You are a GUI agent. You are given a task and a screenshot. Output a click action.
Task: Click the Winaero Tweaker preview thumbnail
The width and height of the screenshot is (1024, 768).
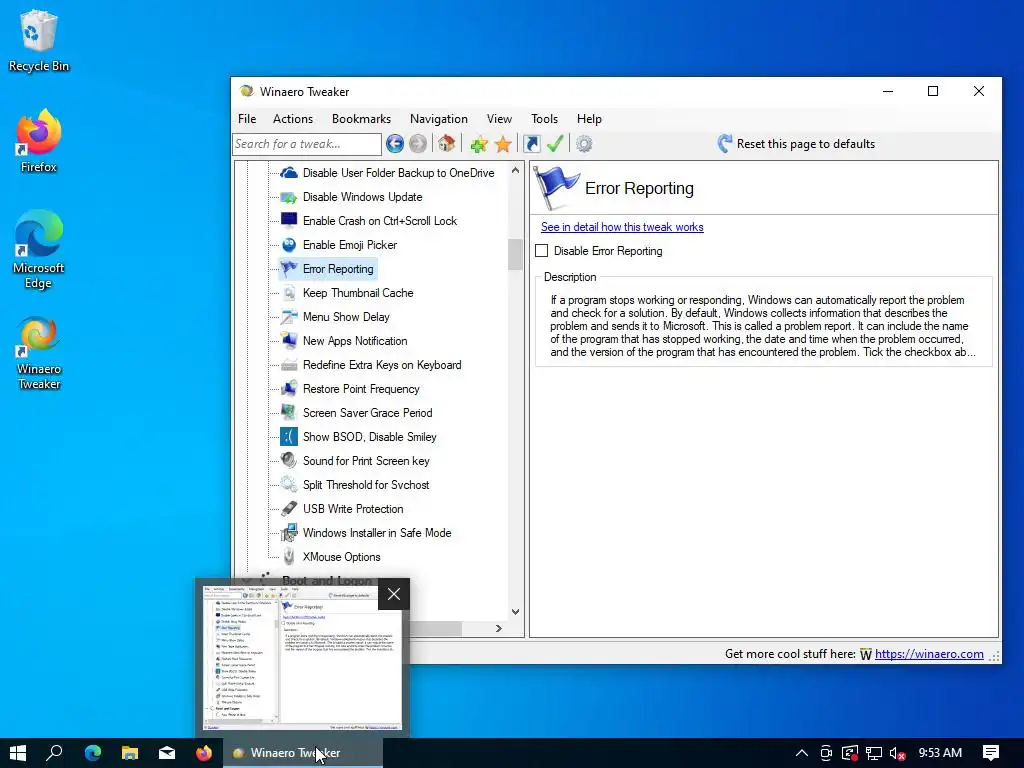point(302,658)
